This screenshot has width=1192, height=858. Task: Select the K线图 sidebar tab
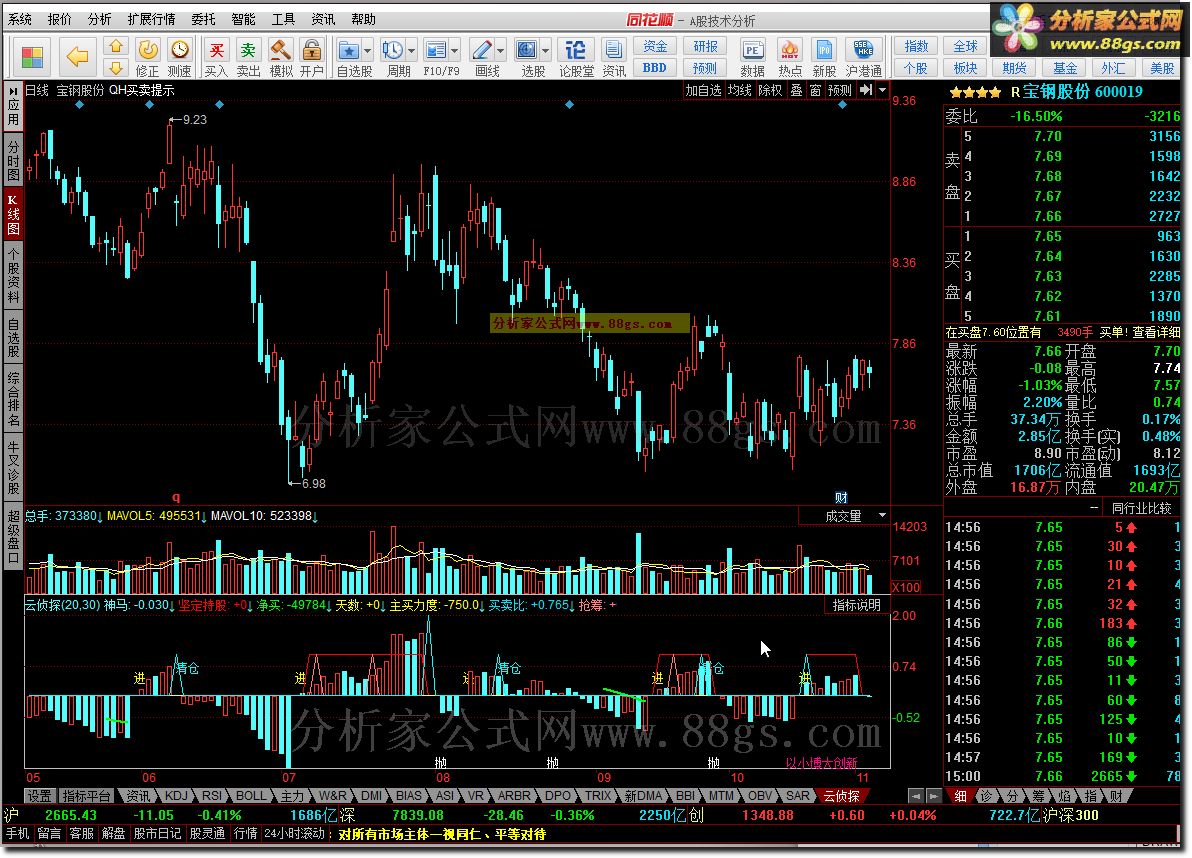13,215
